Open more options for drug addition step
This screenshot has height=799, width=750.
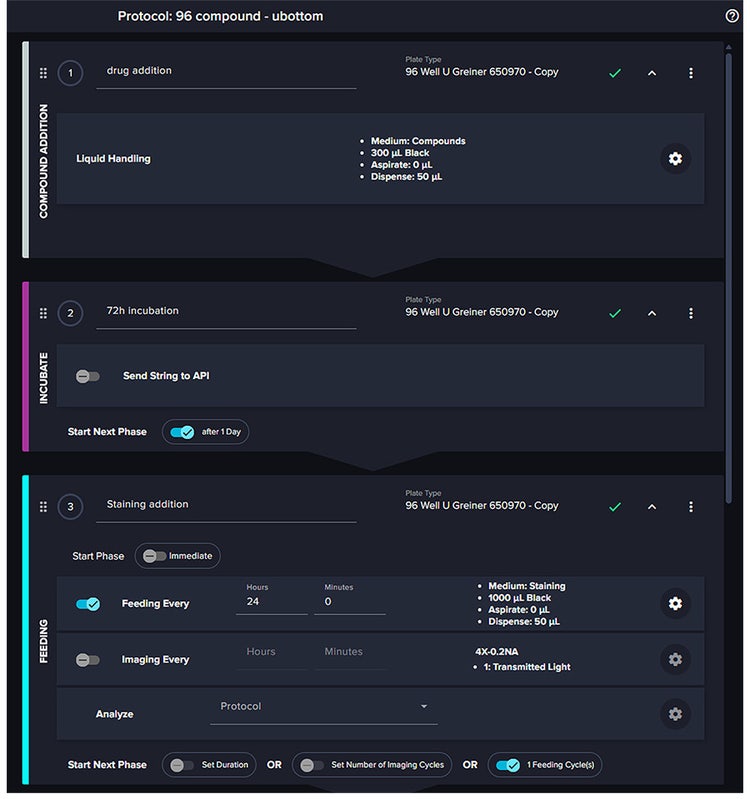coord(691,73)
